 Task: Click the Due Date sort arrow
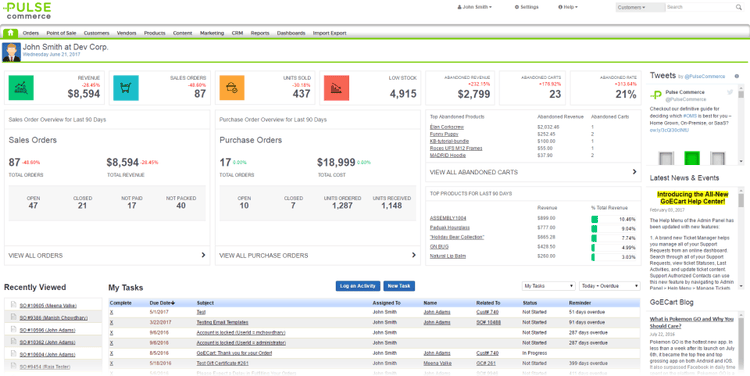[173, 303]
